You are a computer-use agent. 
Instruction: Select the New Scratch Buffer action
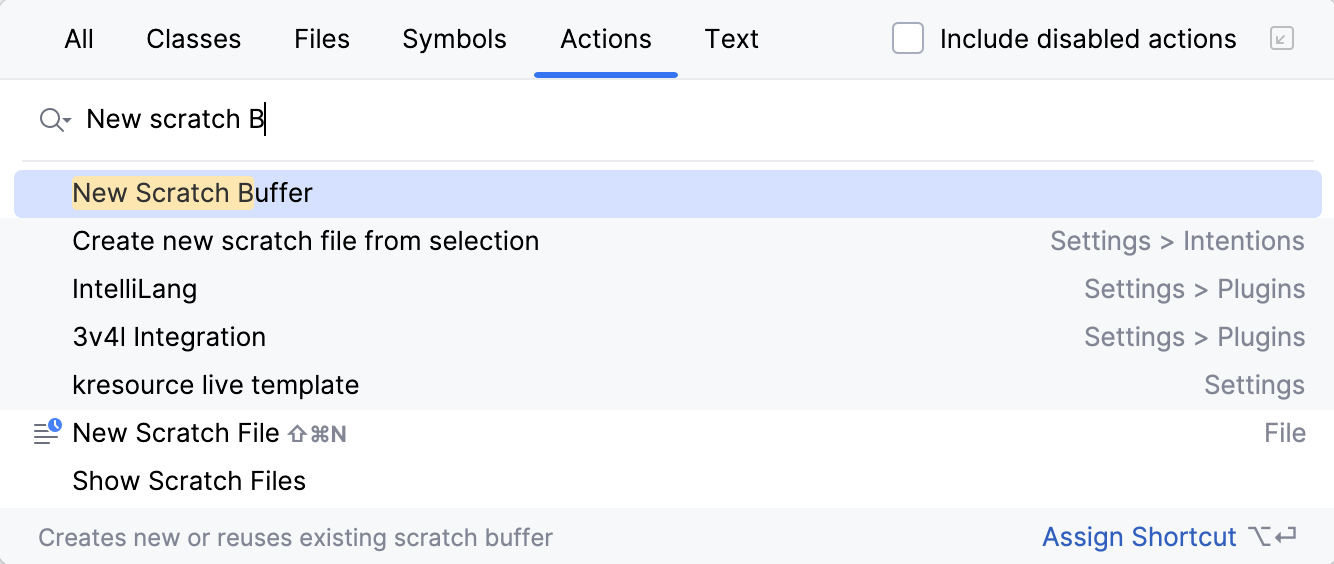pyautogui.click(x=193, y=193)
